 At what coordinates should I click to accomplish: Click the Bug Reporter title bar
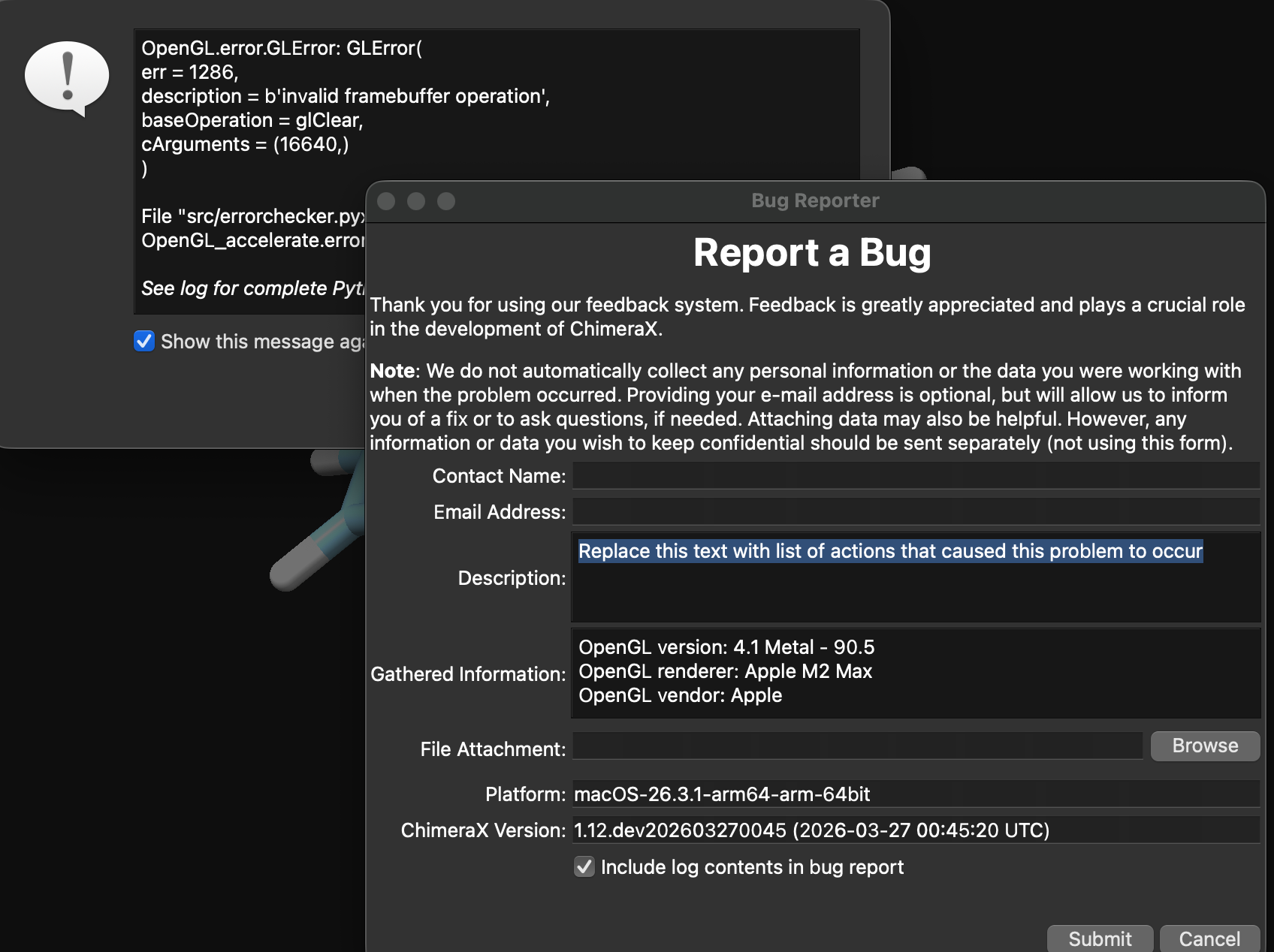click(814, 201)
